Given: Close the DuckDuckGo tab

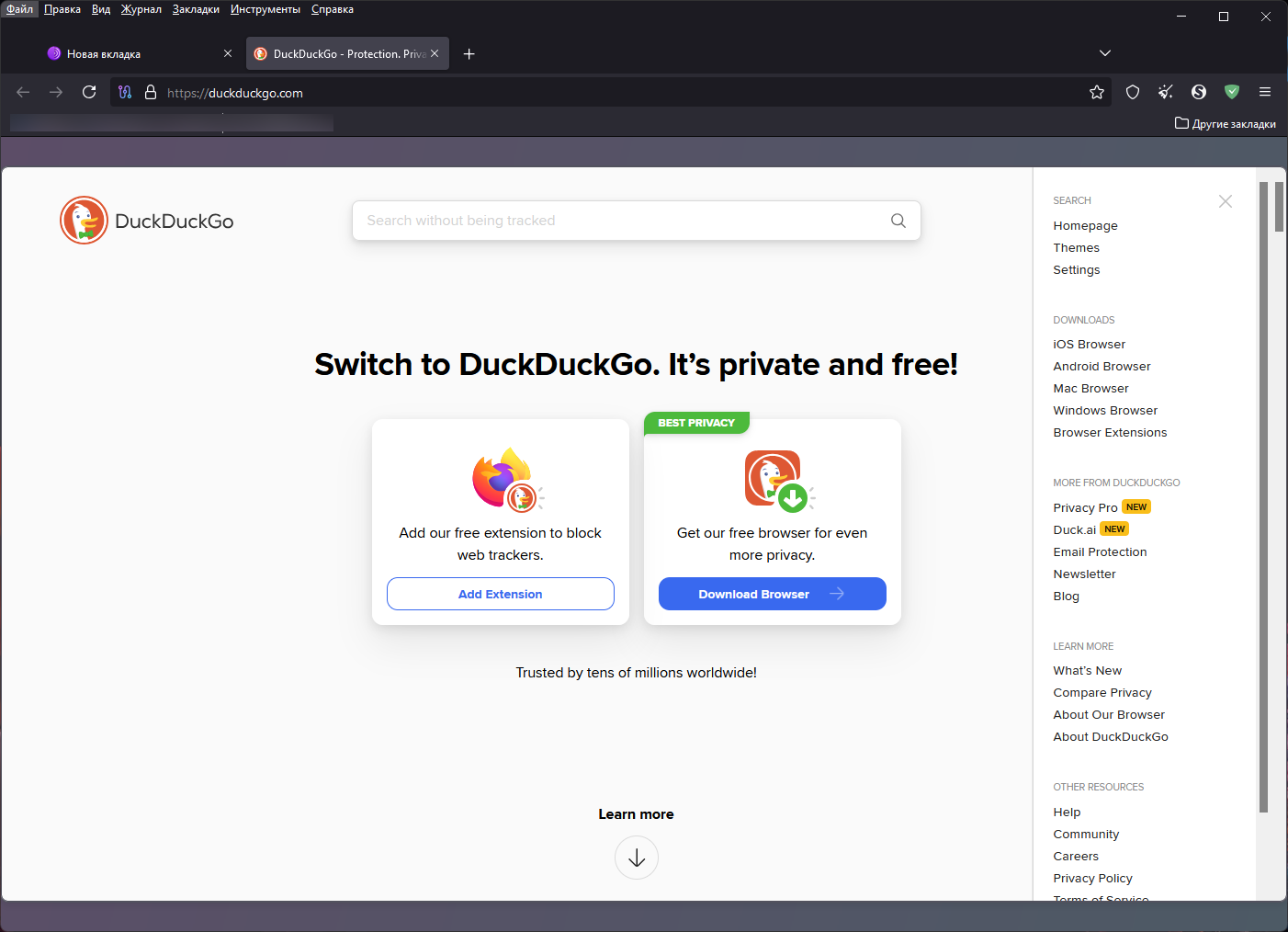Looking at the screenshot, I should point(435,53).
